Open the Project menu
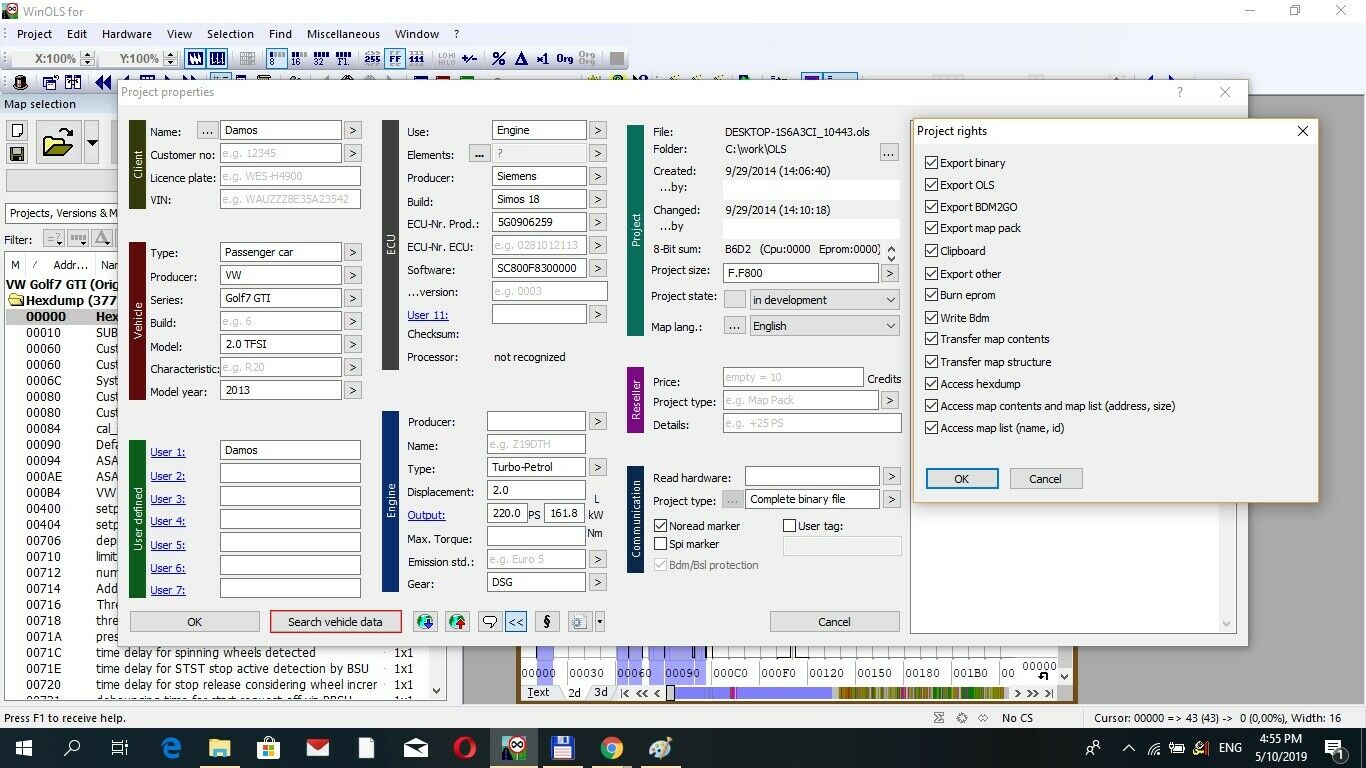This screenshot has height=768, width=1366. pyautogui.click(x=35, y=34)
